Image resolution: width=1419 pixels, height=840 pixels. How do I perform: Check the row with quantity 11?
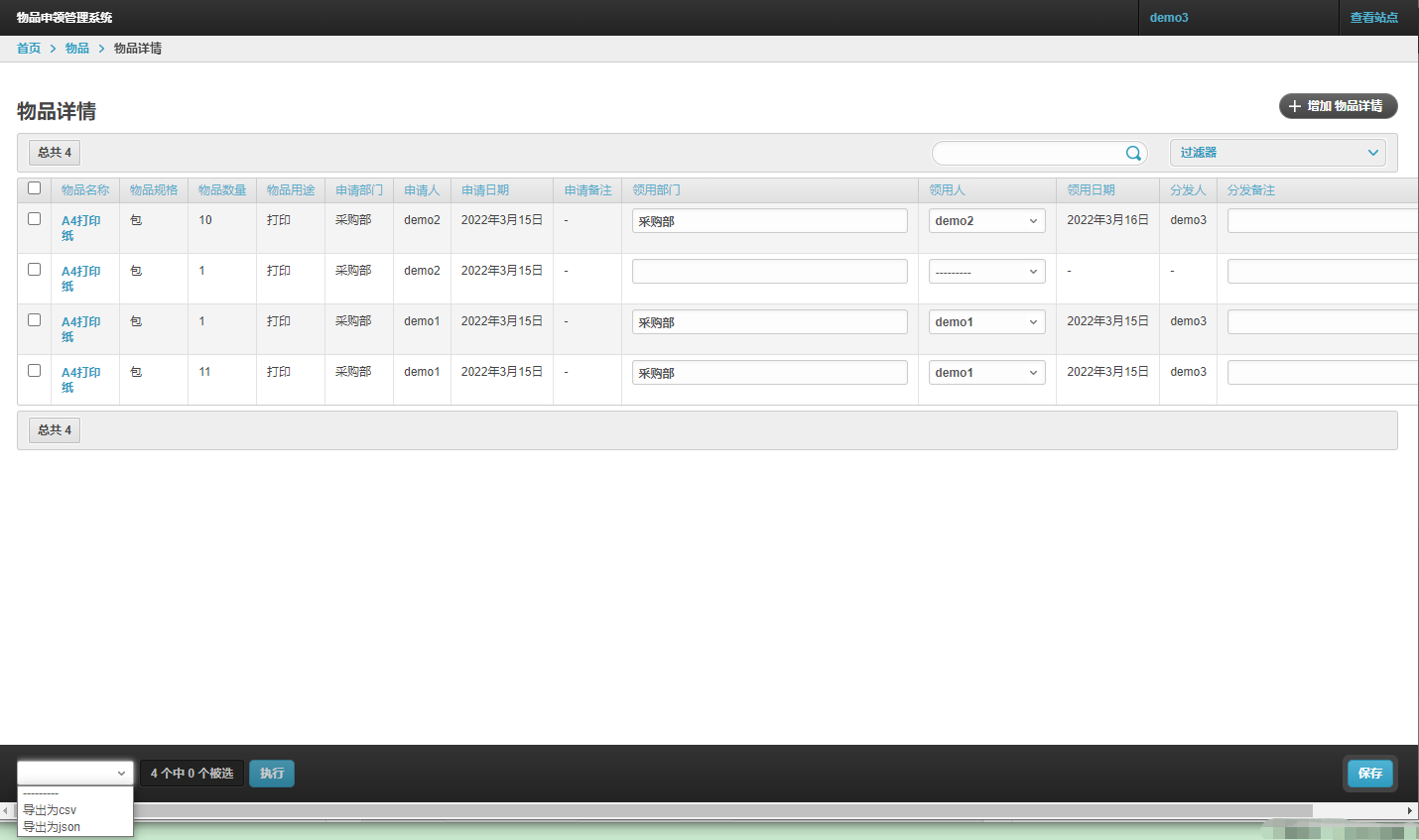[x=35, y=371]
